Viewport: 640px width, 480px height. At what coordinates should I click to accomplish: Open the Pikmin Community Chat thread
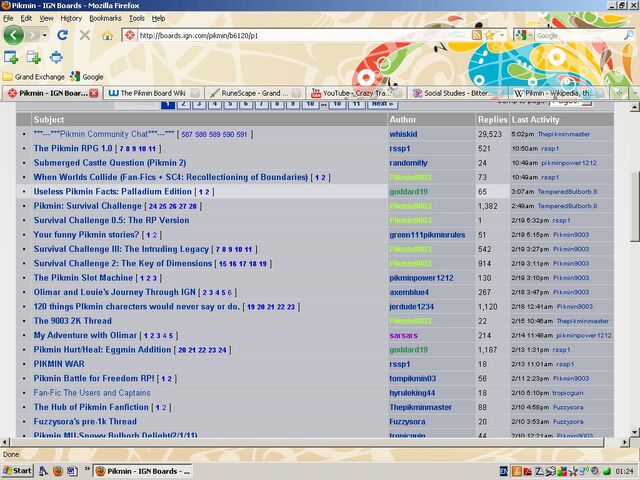pos(104,134)
